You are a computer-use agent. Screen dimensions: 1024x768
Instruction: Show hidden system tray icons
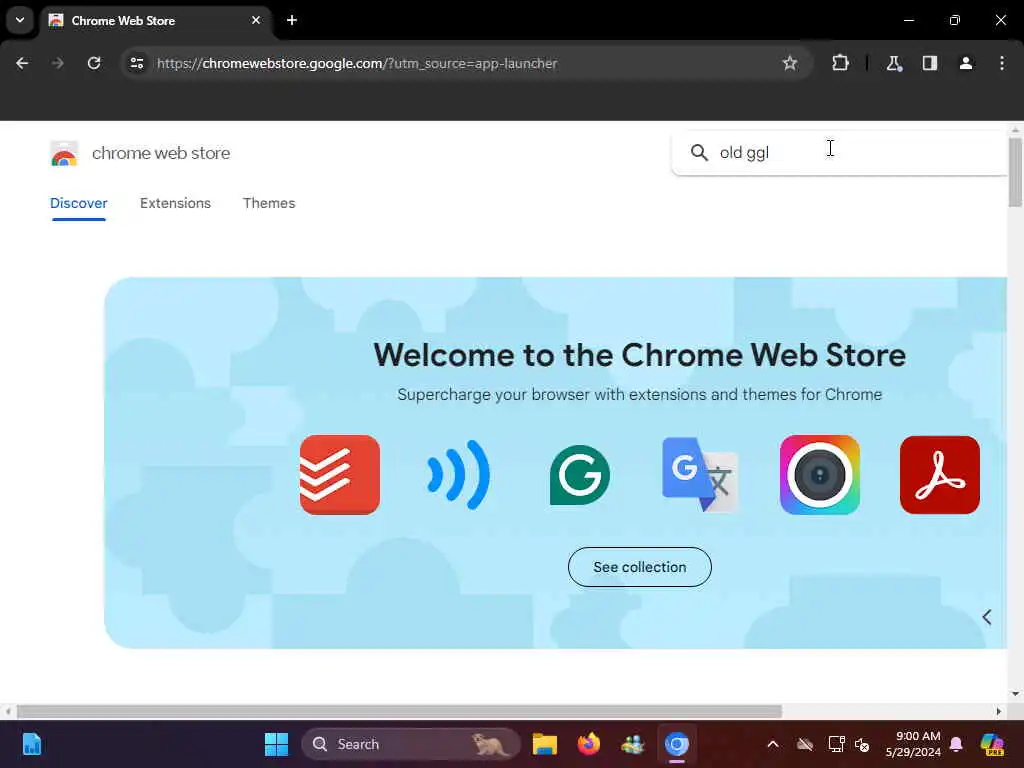773,744
